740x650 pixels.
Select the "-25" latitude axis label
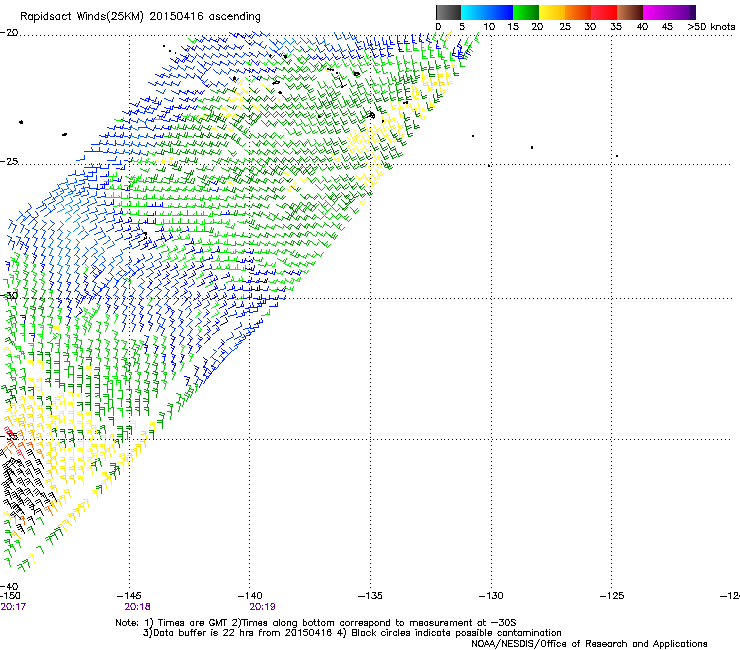[x=9, y=161]
